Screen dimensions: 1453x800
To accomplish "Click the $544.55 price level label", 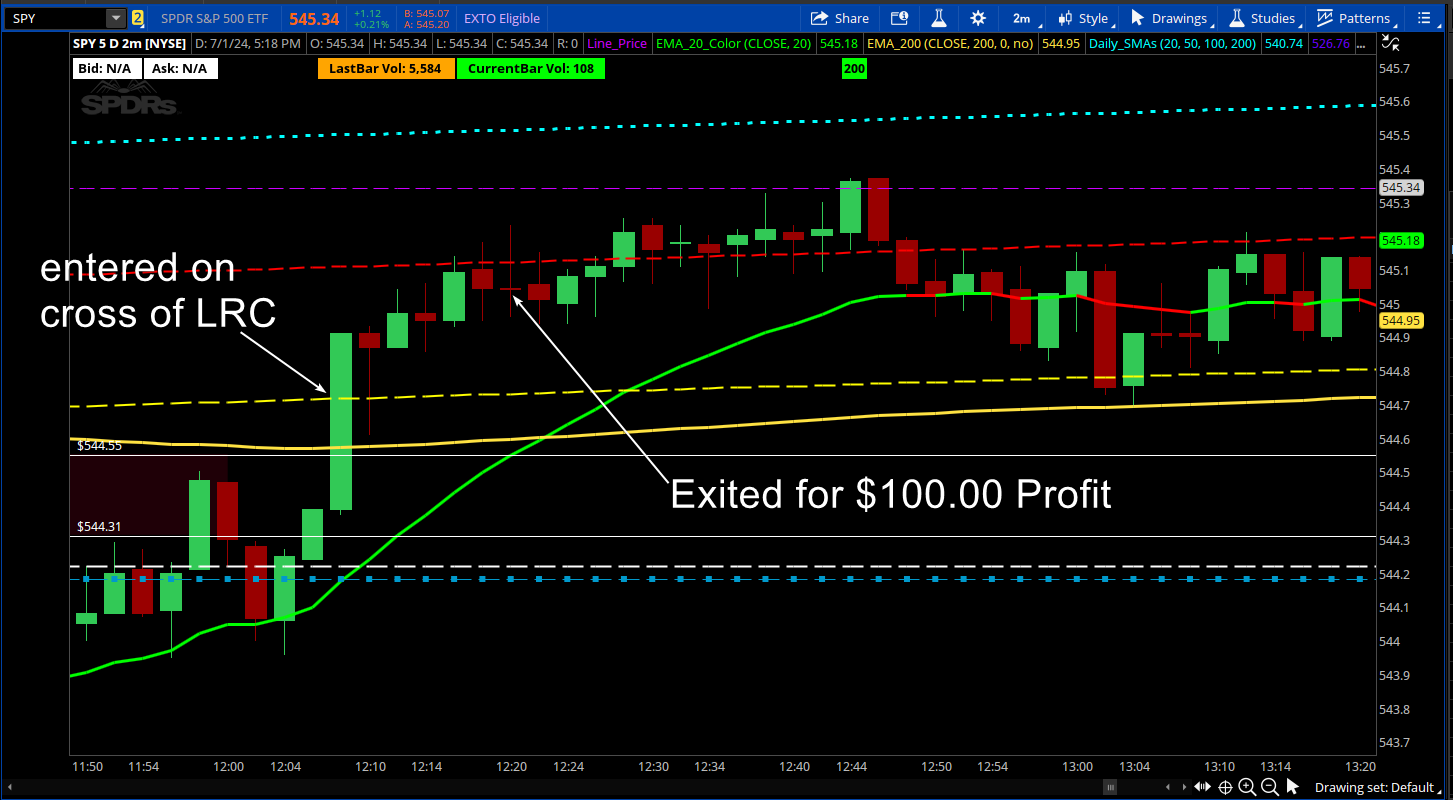I will 99,446.
